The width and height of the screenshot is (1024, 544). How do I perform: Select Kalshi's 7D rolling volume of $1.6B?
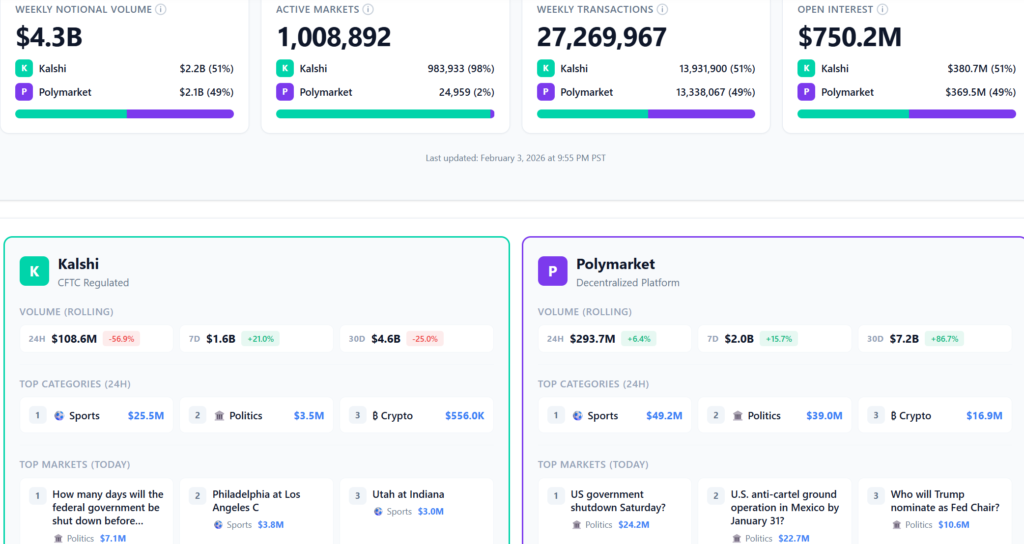219,339
